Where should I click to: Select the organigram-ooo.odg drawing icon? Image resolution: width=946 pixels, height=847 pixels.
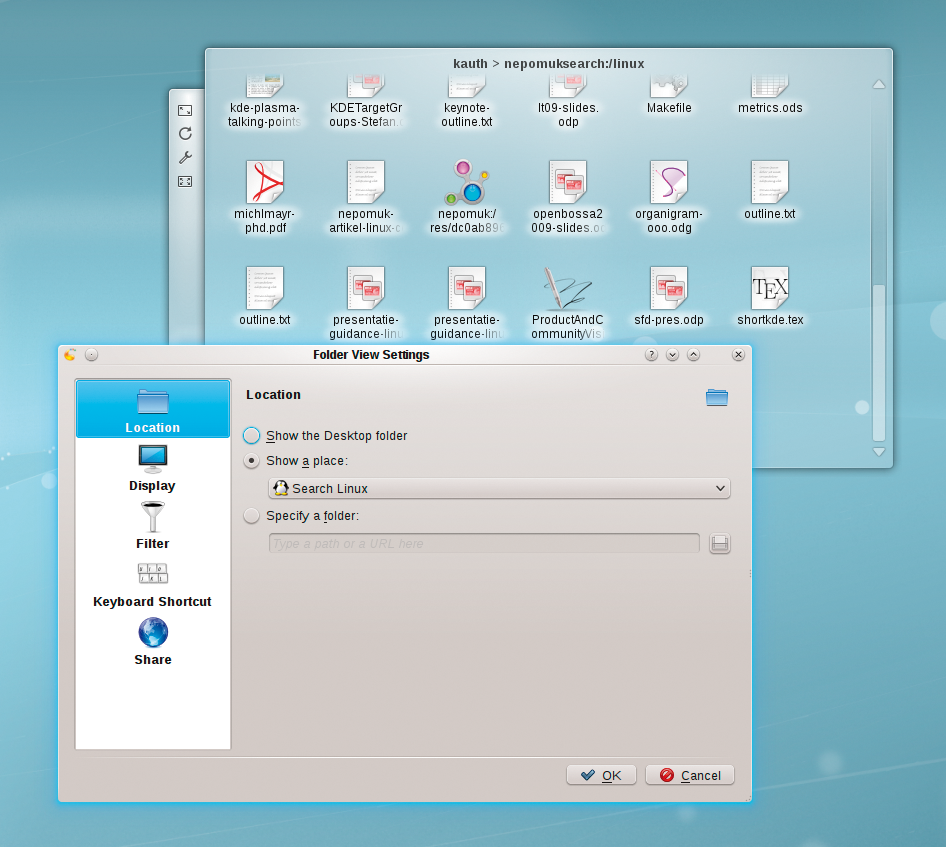[x=668, y=182]
